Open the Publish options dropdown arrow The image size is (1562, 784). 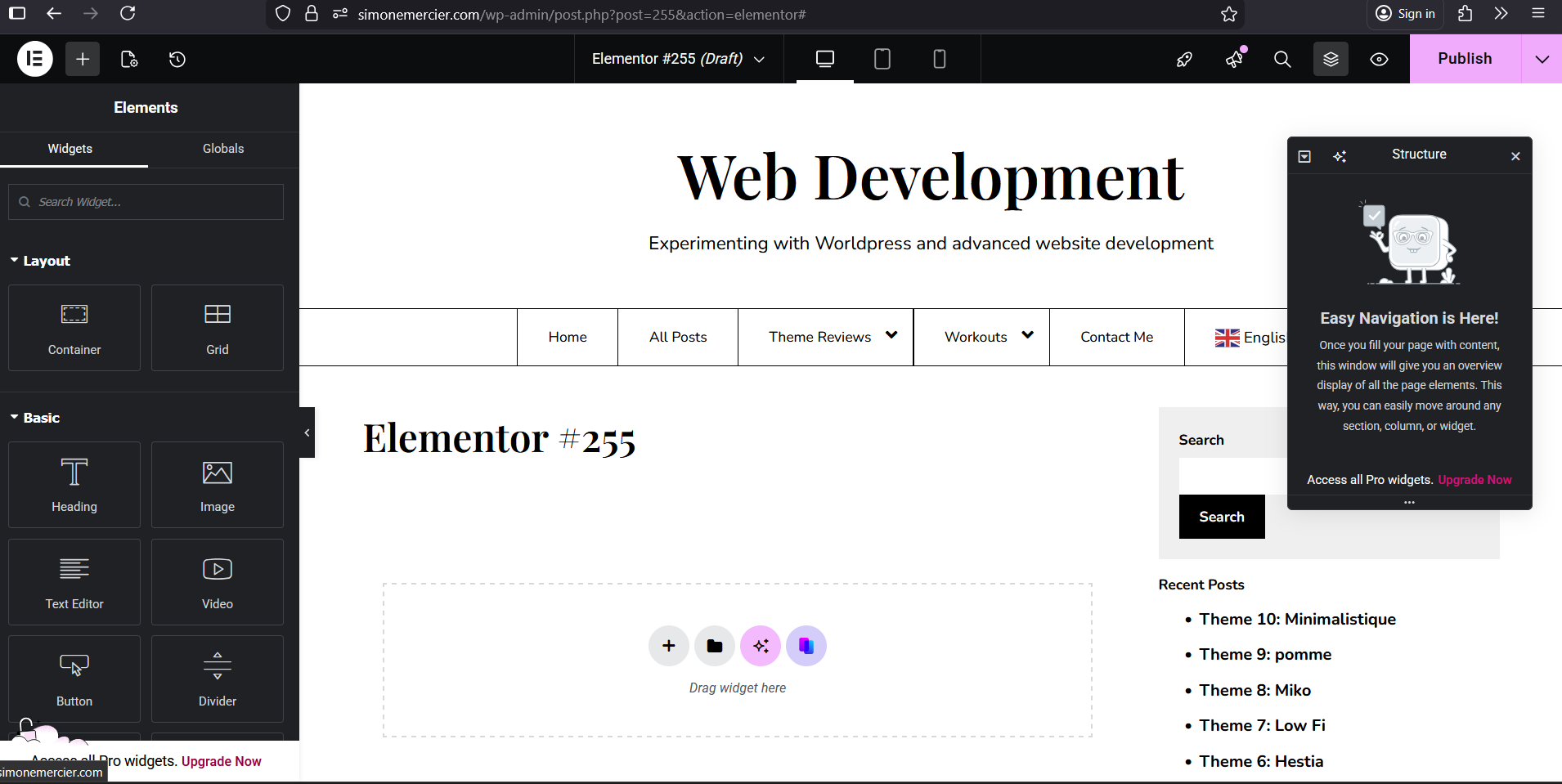(x=1542, y=59)
